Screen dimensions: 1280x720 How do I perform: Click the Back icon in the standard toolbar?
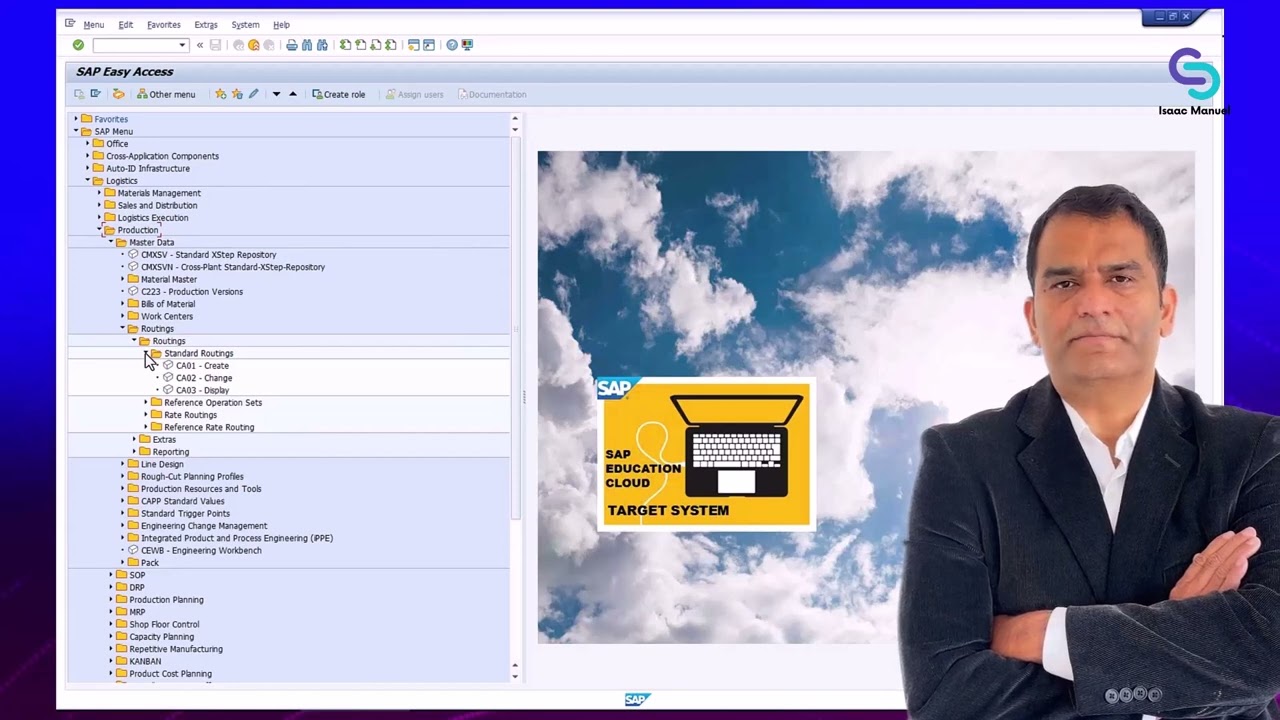[238, 45]
